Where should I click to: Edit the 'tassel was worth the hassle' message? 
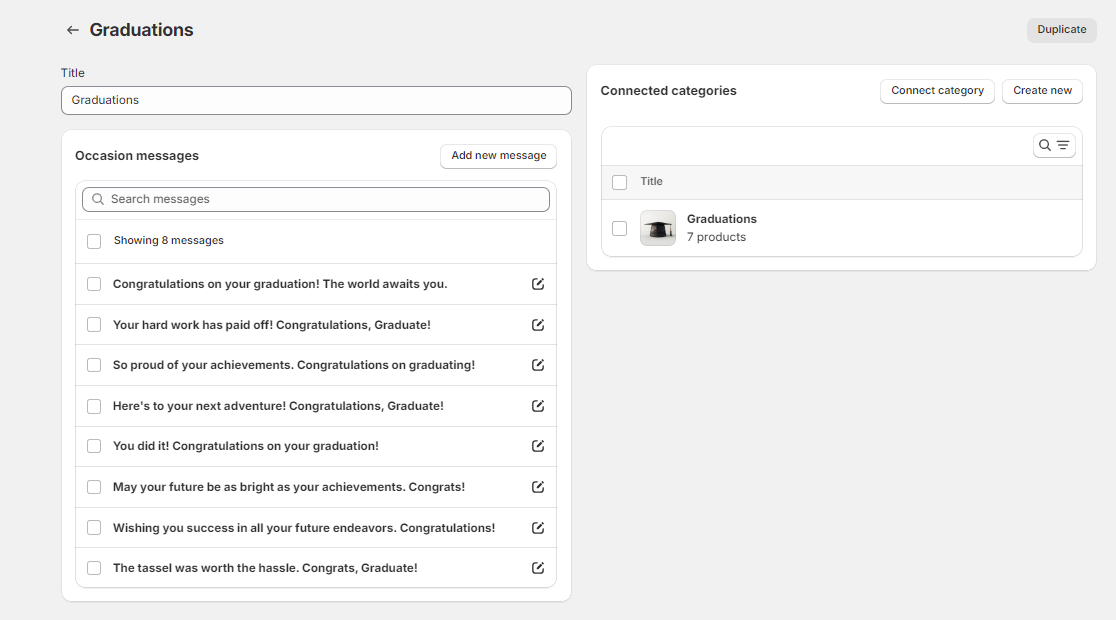[538, 568]
